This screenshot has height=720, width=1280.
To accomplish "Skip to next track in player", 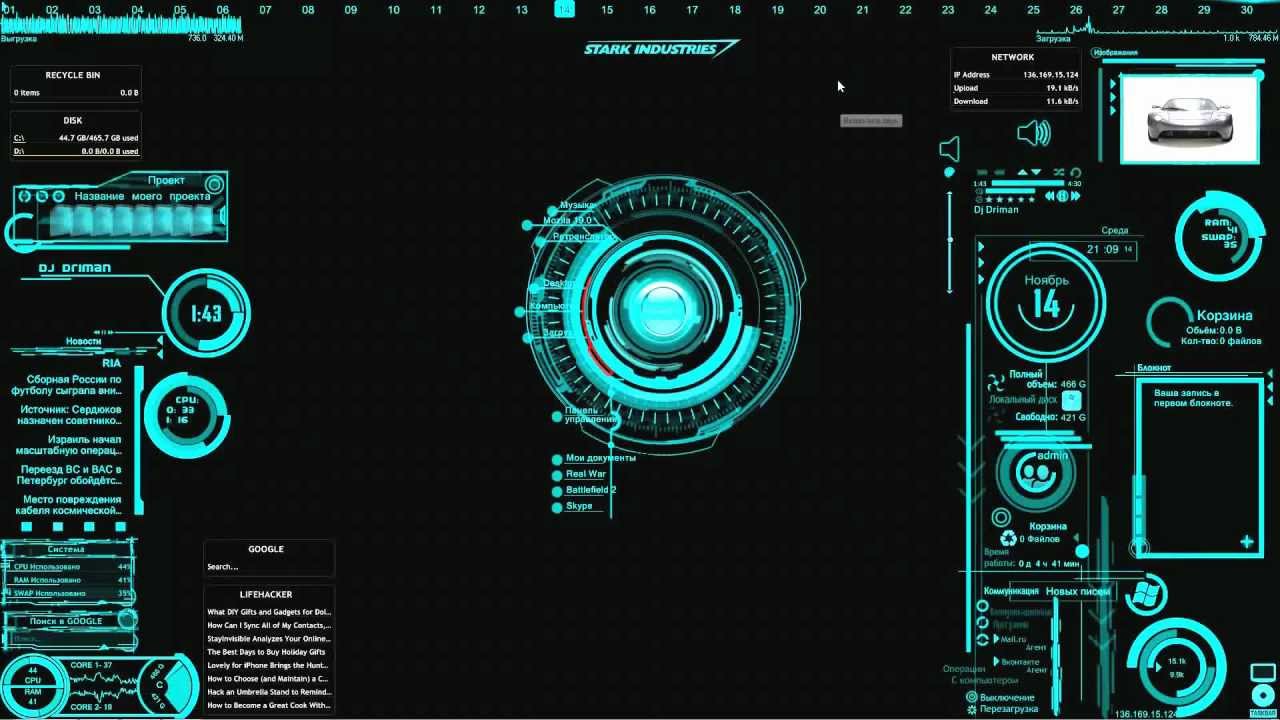I will point(1076,196).
